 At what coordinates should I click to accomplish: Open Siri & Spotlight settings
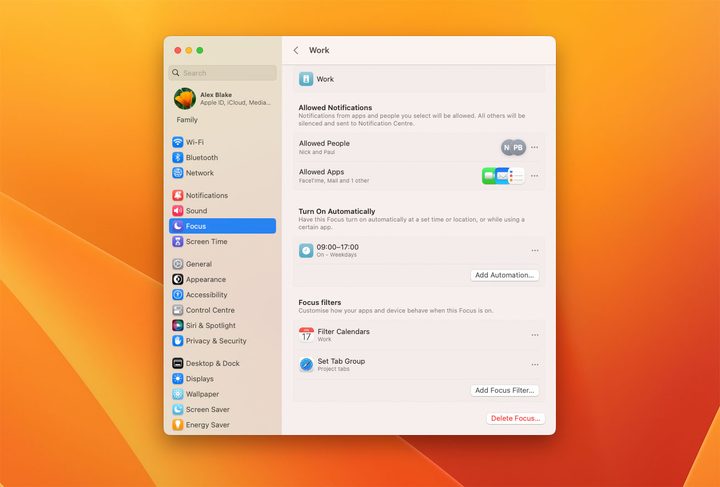(223, 325)
